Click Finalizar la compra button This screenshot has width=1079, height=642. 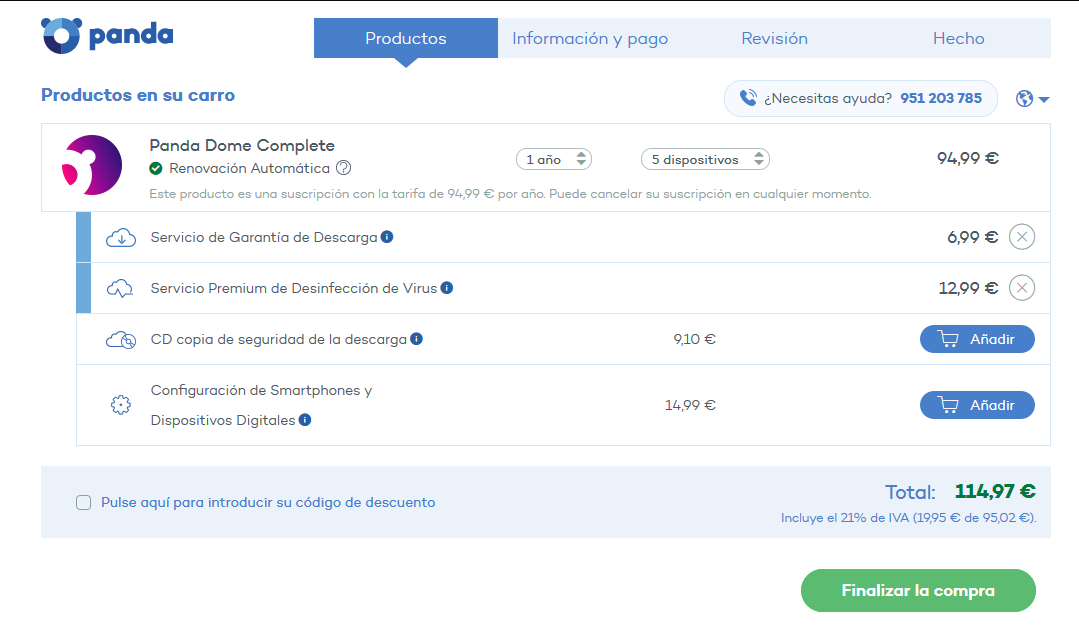pos(918,590)
